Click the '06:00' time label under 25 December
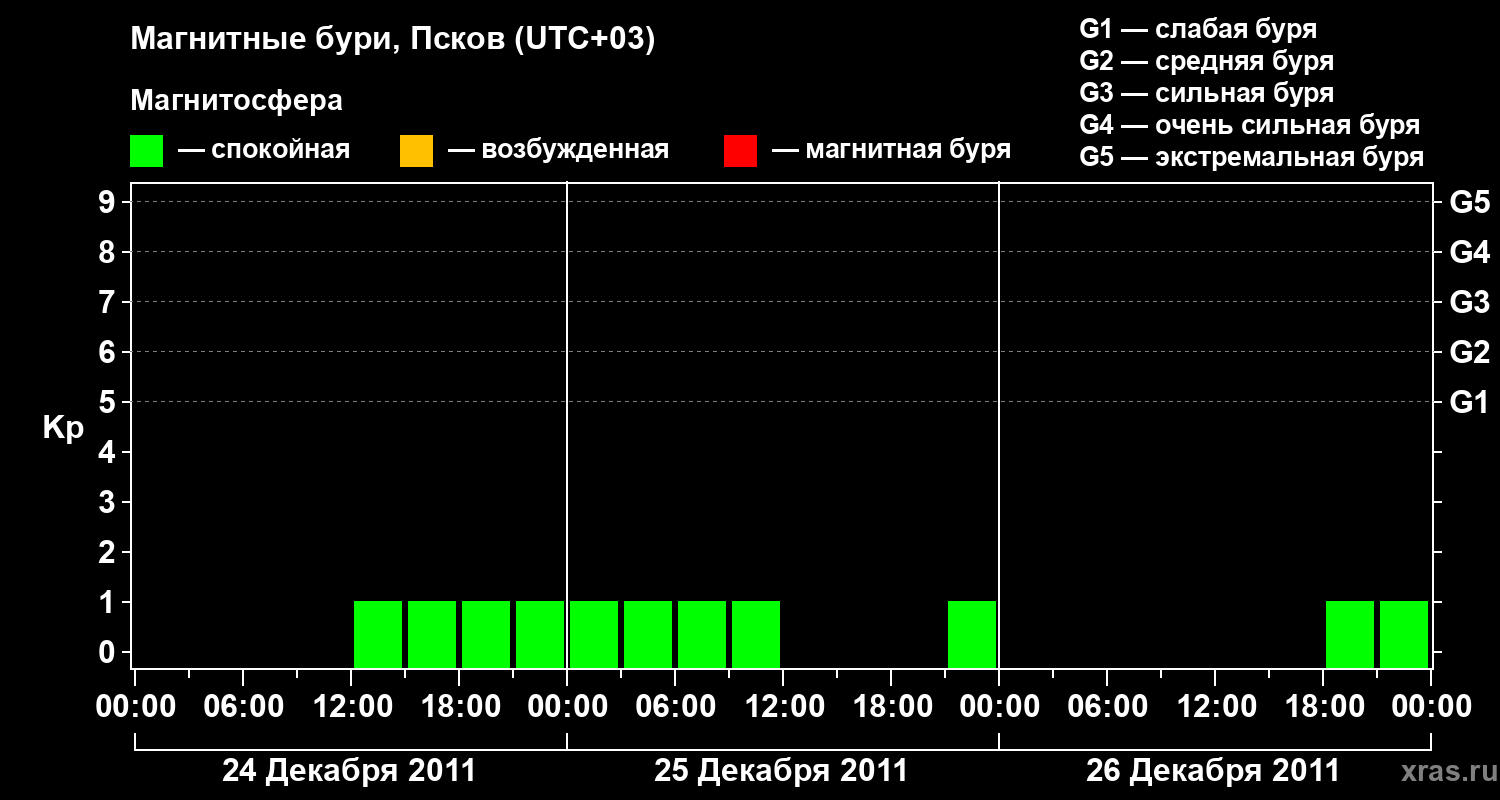This screenshot has height=800, width=1500. (x=675, y=707)
